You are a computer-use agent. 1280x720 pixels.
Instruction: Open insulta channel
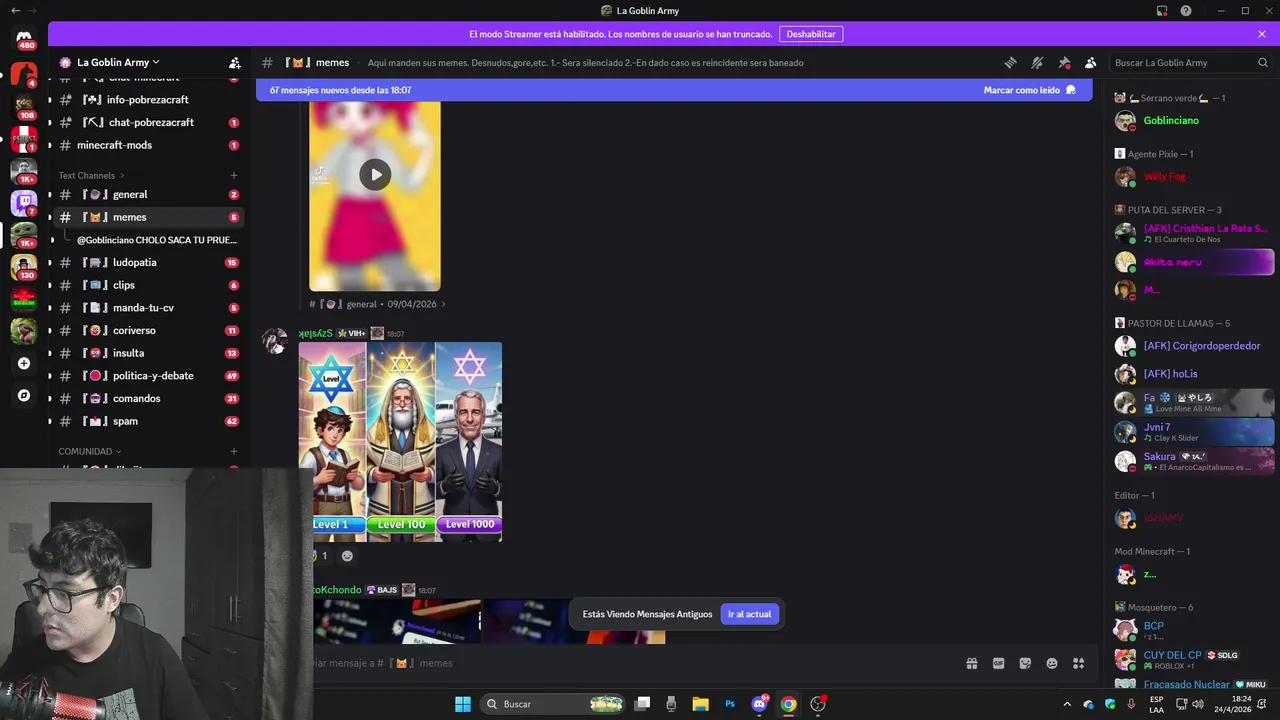pos(147,353)
